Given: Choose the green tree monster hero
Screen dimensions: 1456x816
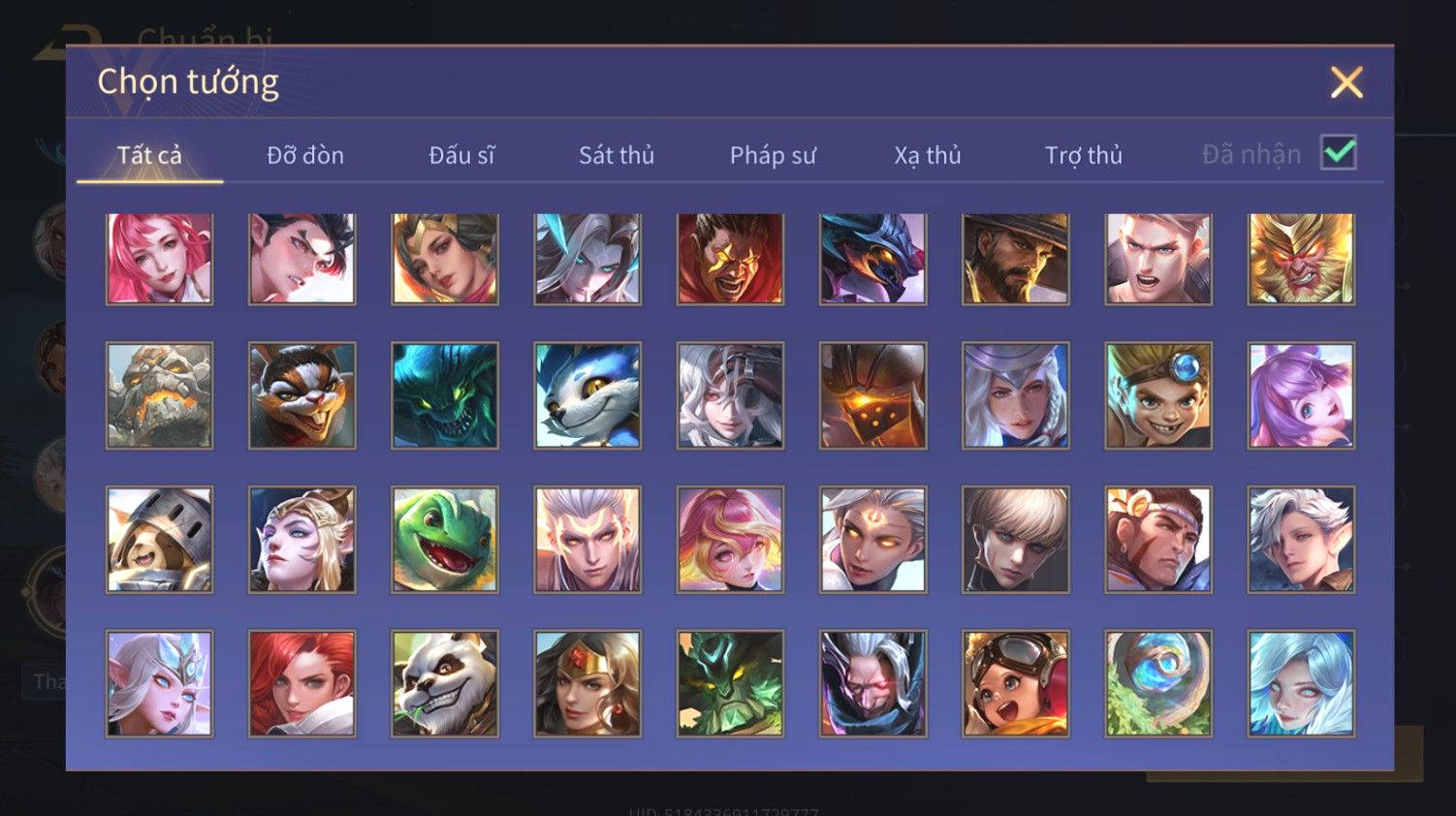Looking at the screenshot, I should [x=730, y=683].
